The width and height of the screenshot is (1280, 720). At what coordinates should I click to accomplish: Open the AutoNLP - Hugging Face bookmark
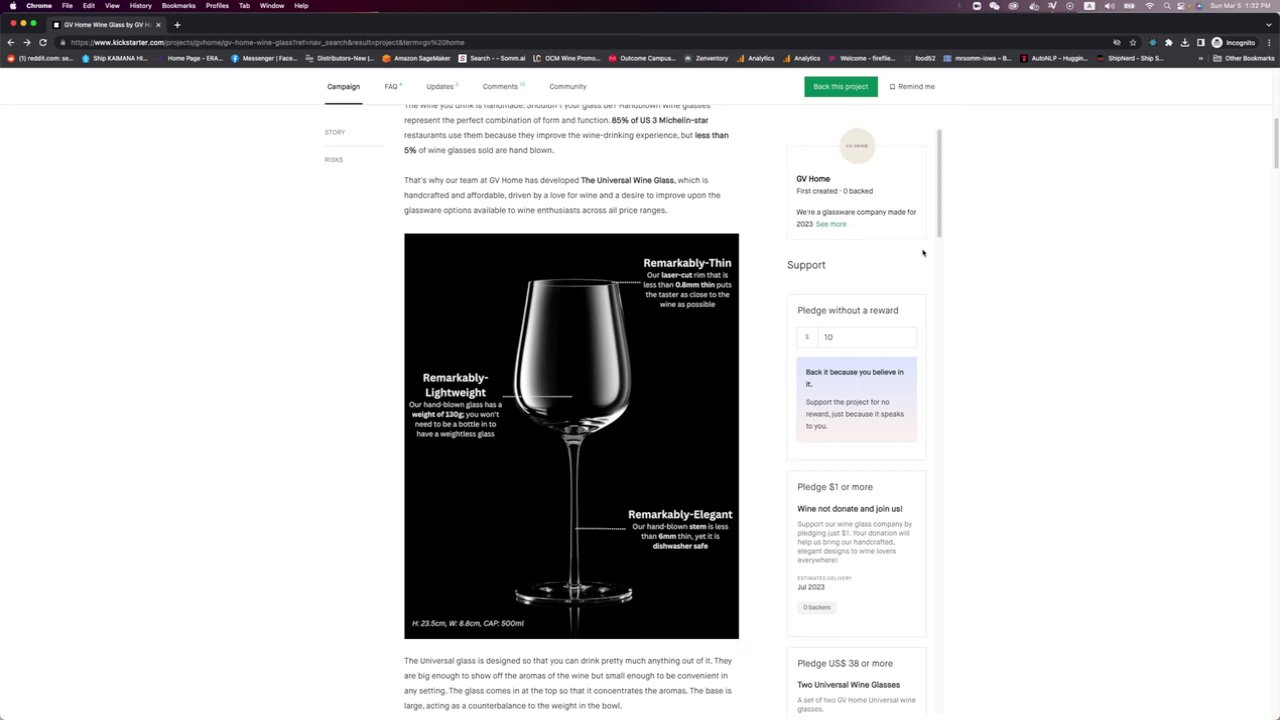click(x=1053, y=58)
